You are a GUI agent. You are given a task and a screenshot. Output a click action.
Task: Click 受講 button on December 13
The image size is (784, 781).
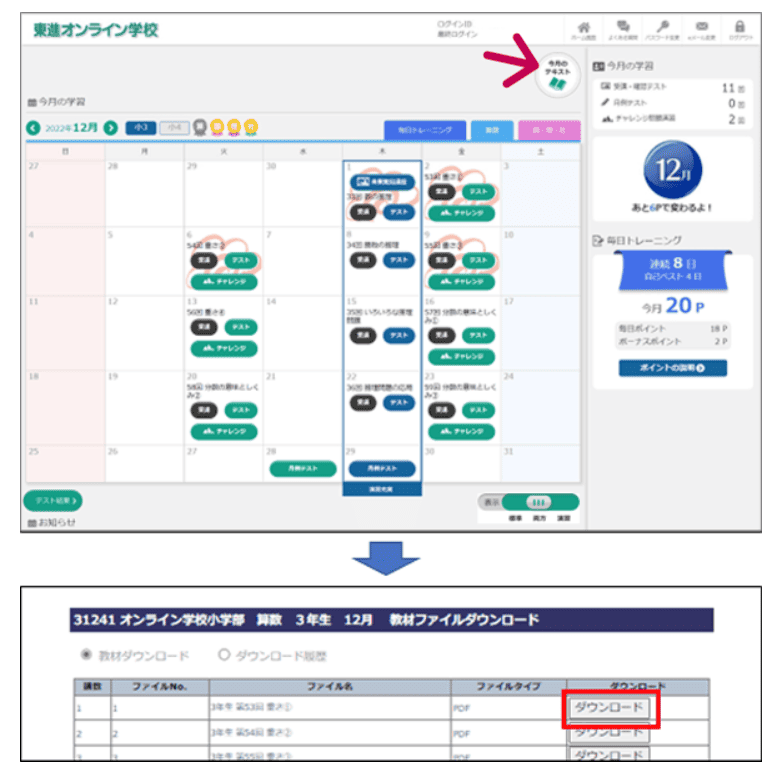204,327
